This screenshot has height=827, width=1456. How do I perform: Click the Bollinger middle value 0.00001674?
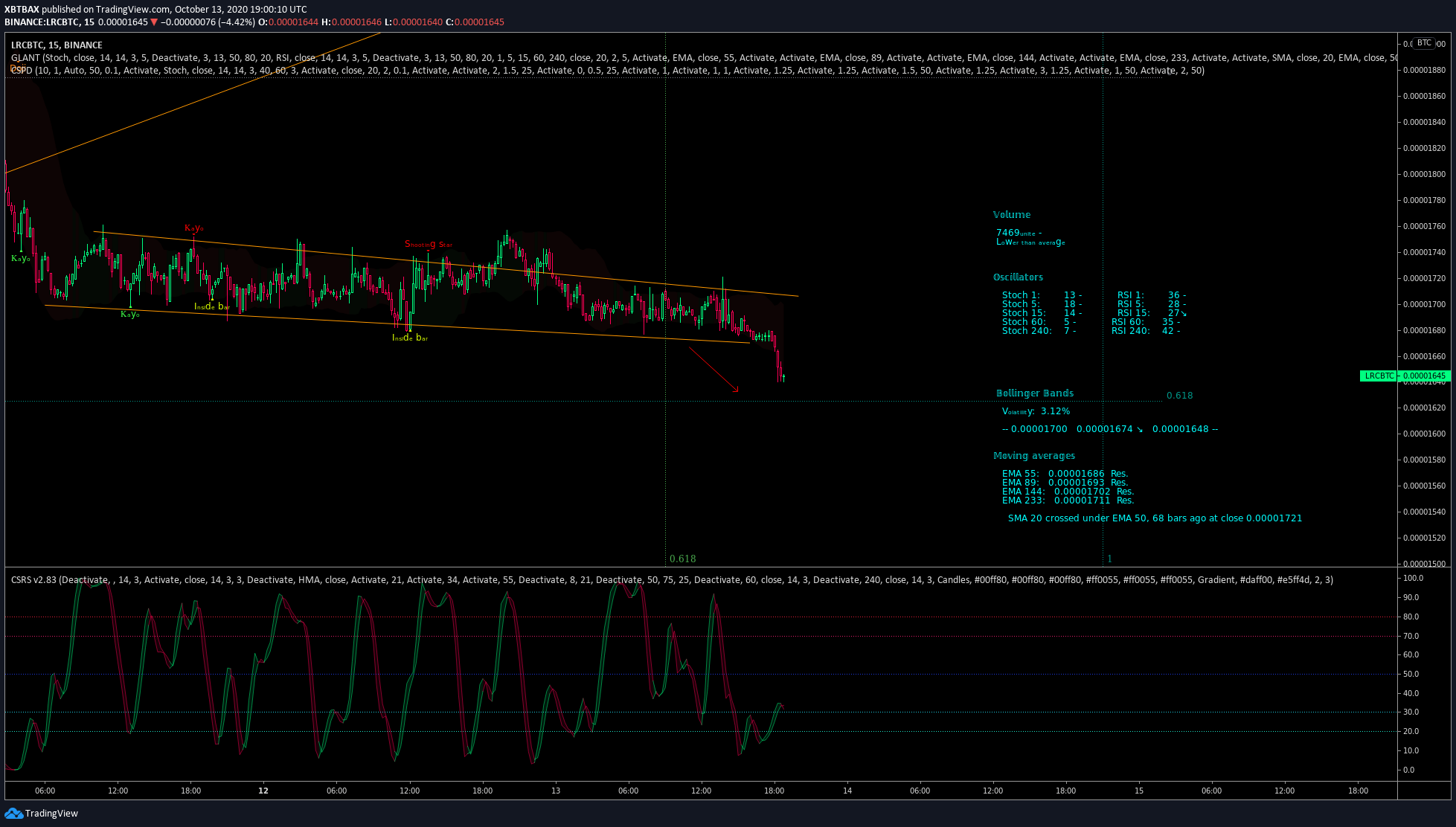(x=1105, y=429)
